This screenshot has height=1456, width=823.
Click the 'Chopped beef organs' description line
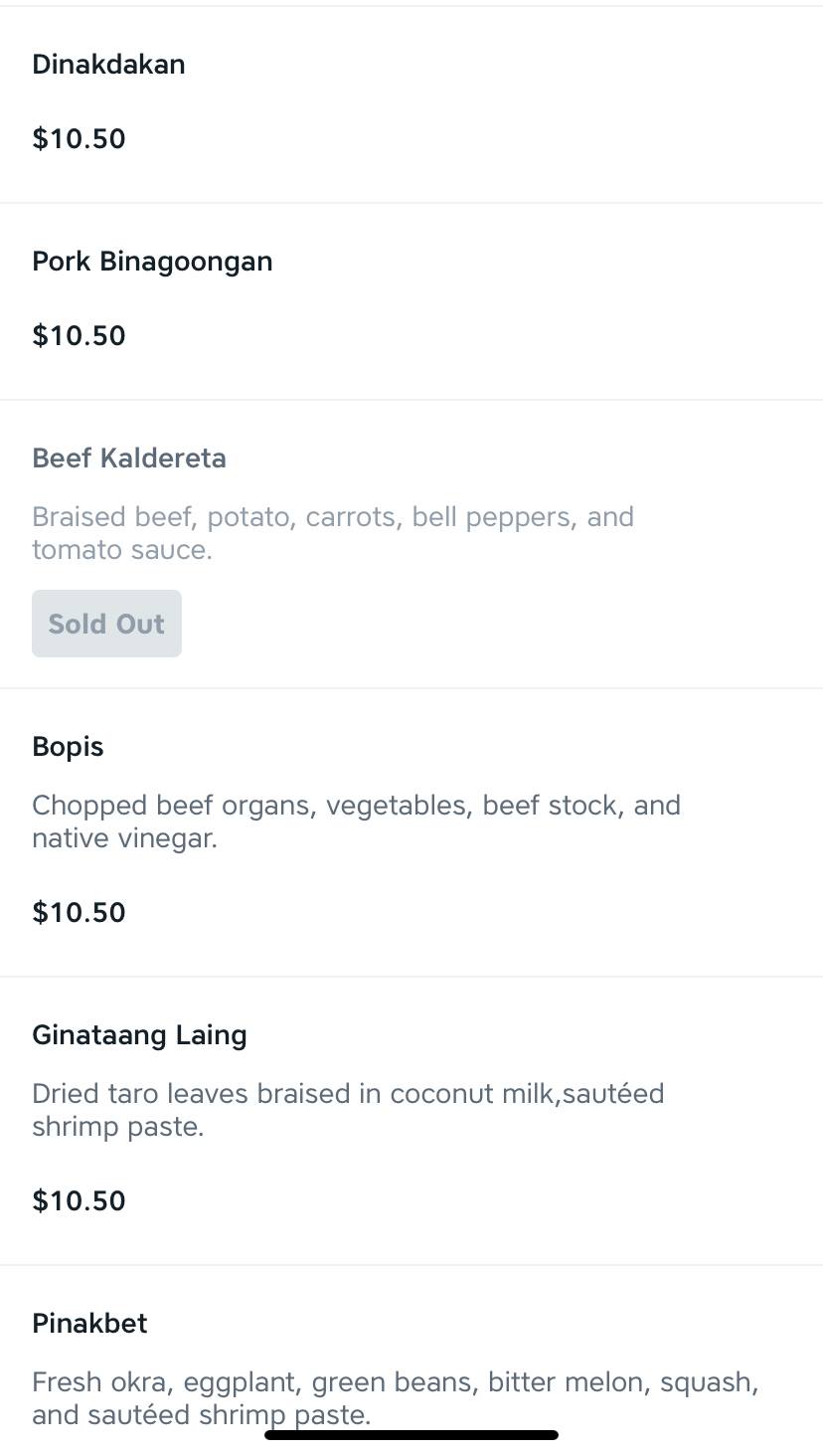pos(356,806)
